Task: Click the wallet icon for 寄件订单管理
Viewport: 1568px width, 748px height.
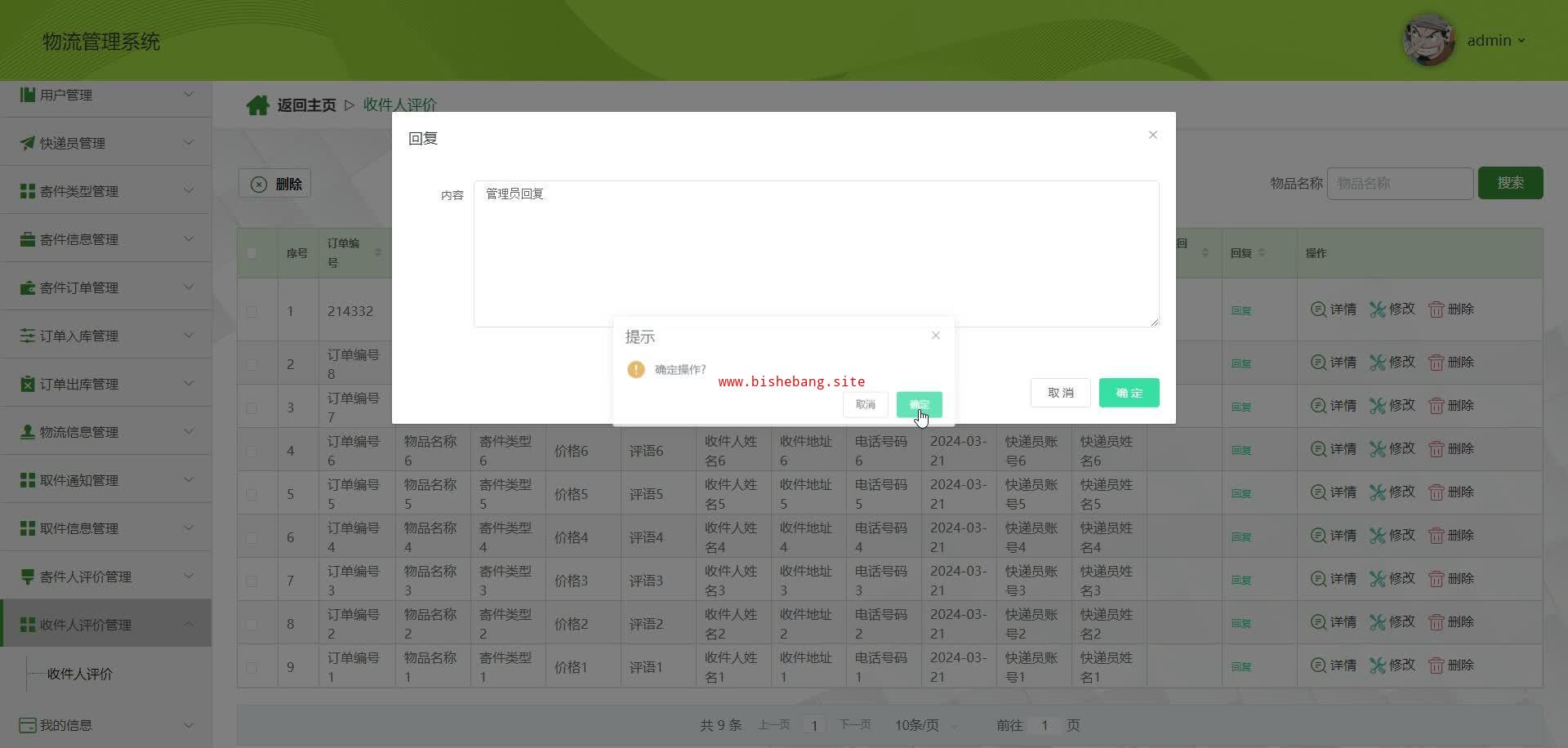Action: [28, 287]
